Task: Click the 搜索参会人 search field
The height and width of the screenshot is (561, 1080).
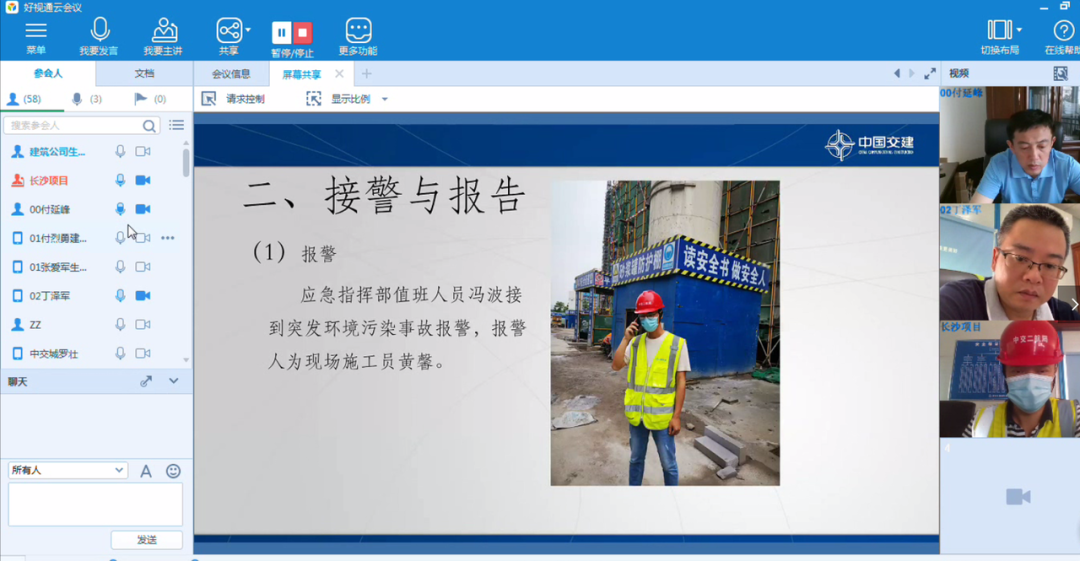Action: [75, 126]
